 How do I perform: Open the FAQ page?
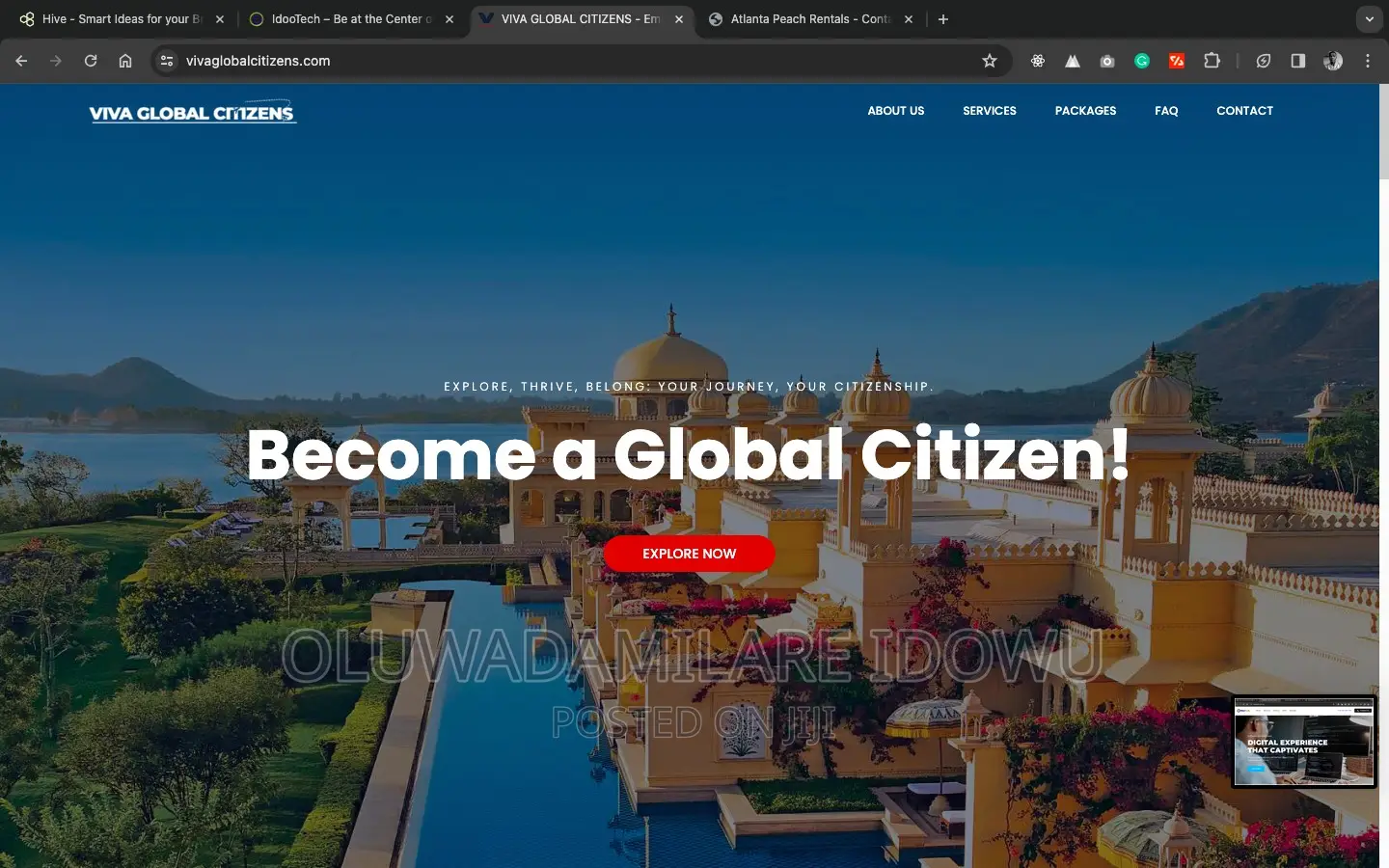pos(1166,111)
